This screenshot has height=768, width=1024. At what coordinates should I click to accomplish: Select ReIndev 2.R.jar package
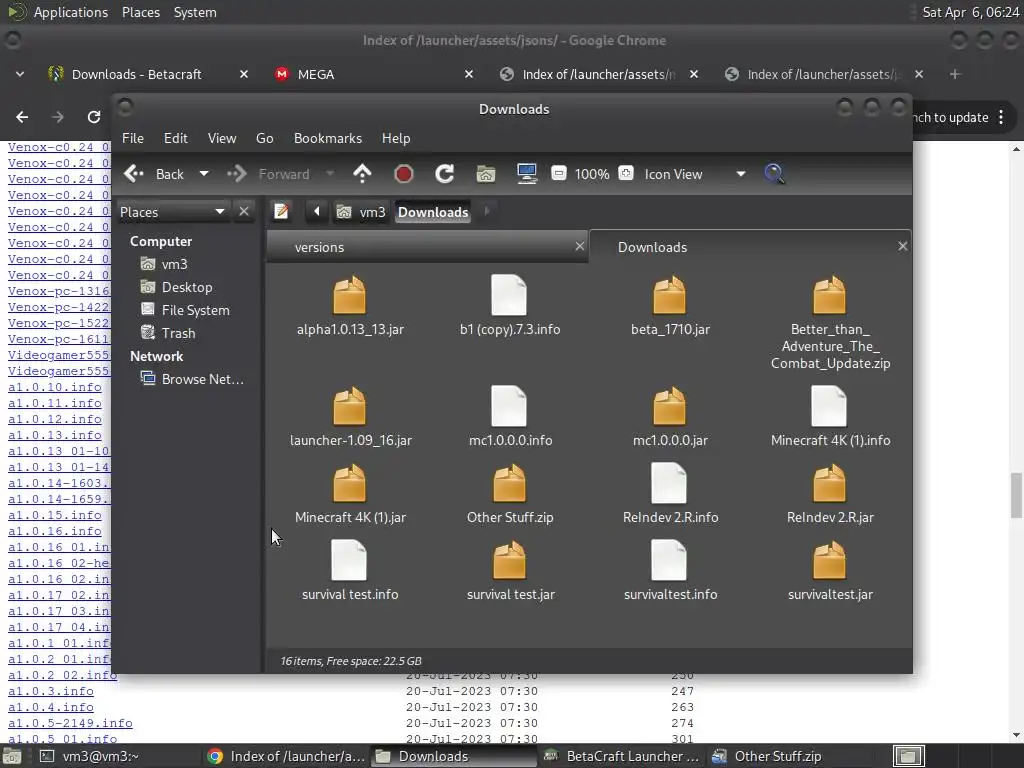(x=830, y=483)
